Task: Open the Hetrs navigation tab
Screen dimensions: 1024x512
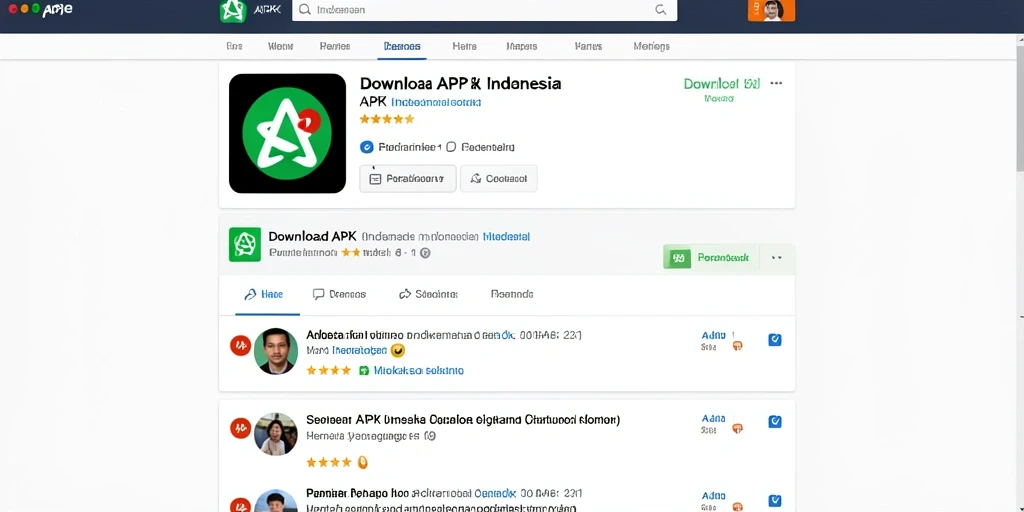Action: [464, 46]
